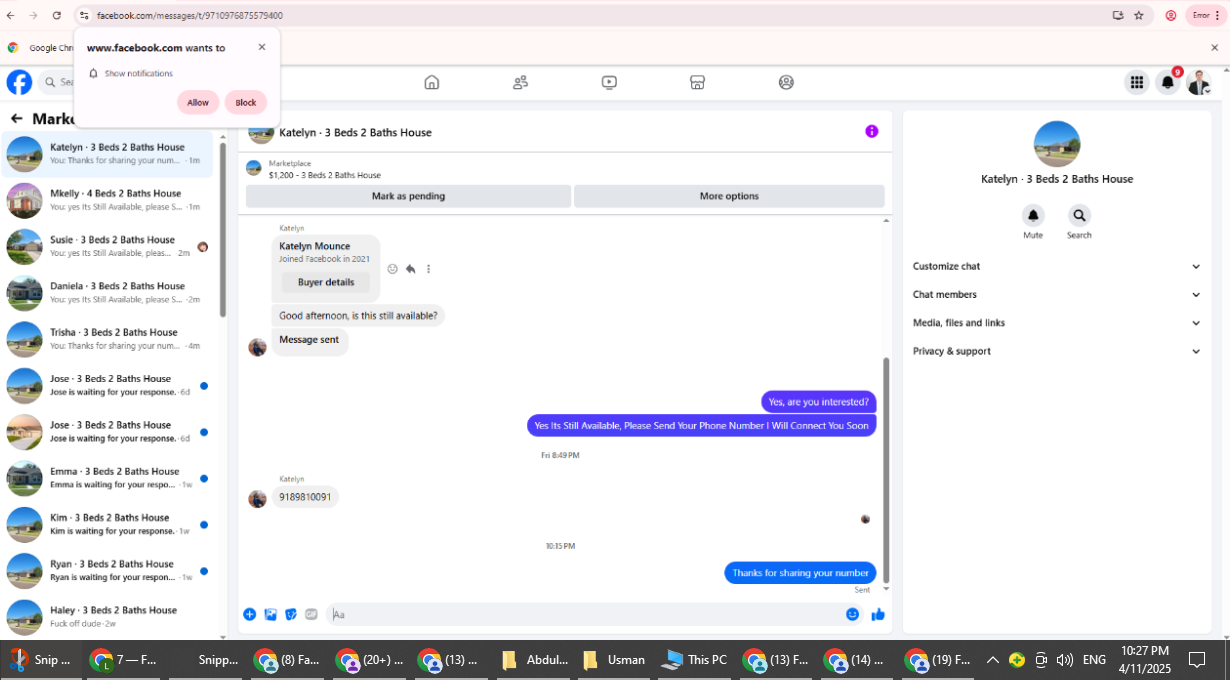Open the listing house thumbnail in right panel
This screenshot has height=680, width=1230.
(1057, 144)
